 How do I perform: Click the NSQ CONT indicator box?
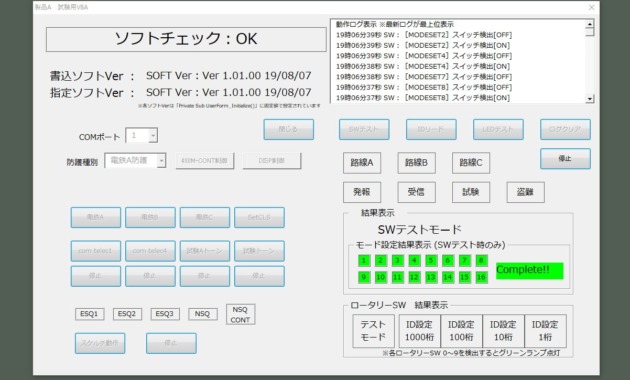pos(240,315)
